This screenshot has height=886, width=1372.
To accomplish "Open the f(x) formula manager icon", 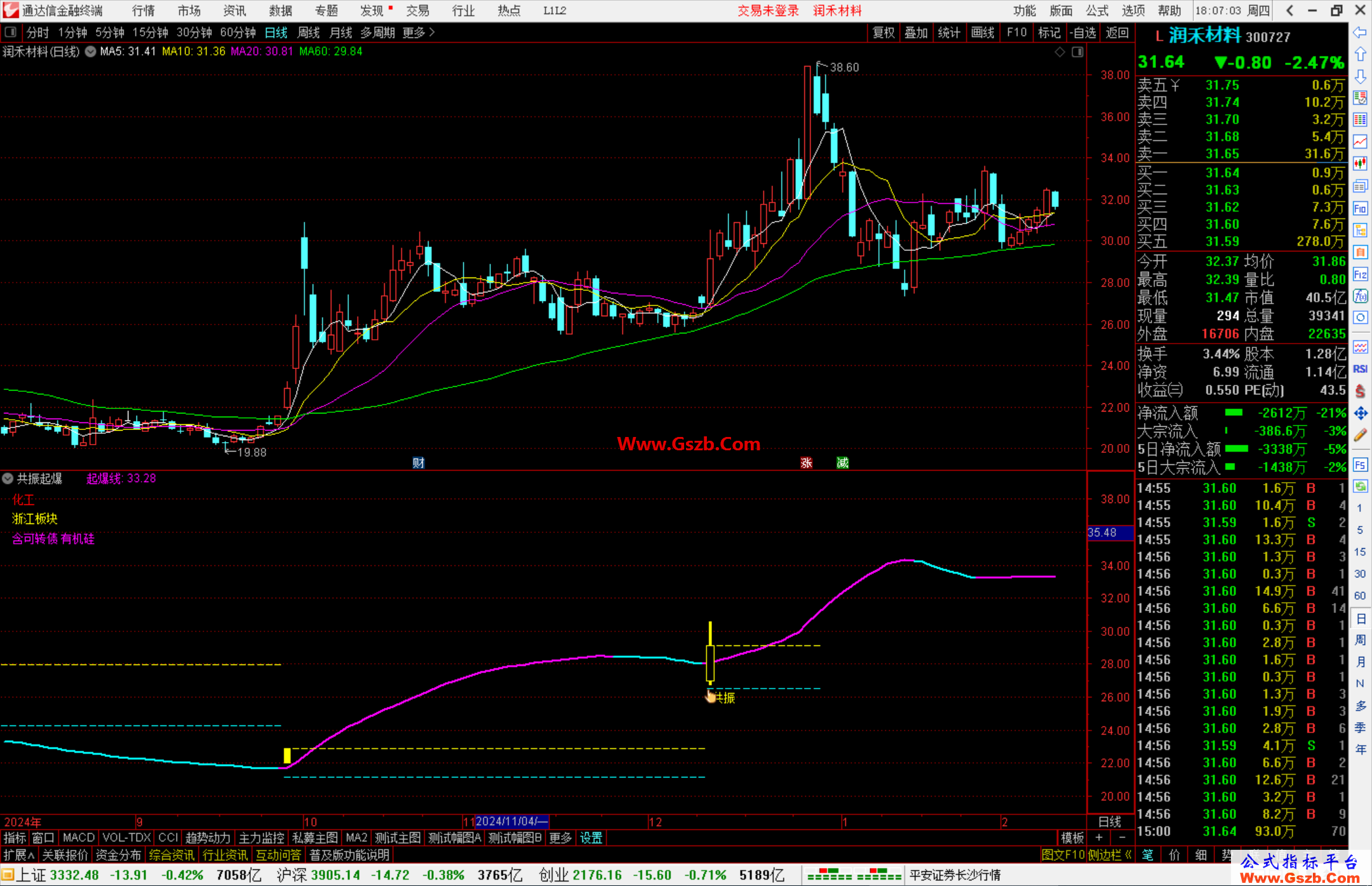I will click(1360, 296).
